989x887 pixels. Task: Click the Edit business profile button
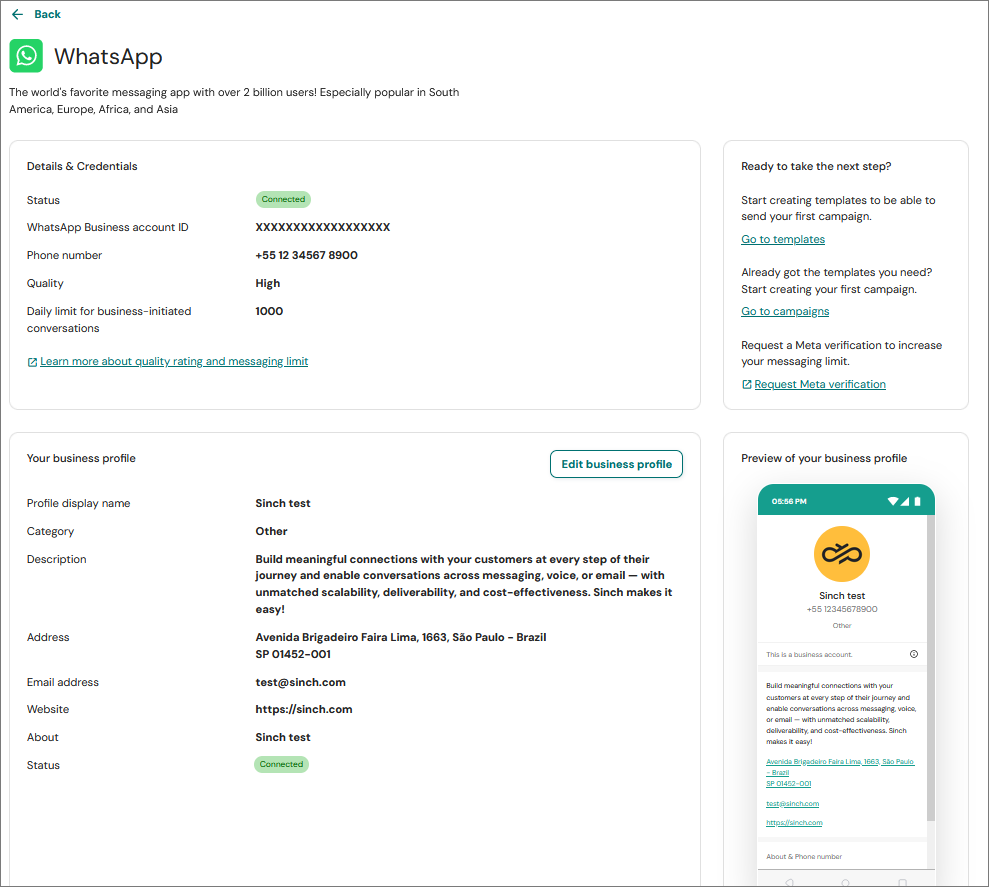616,464
